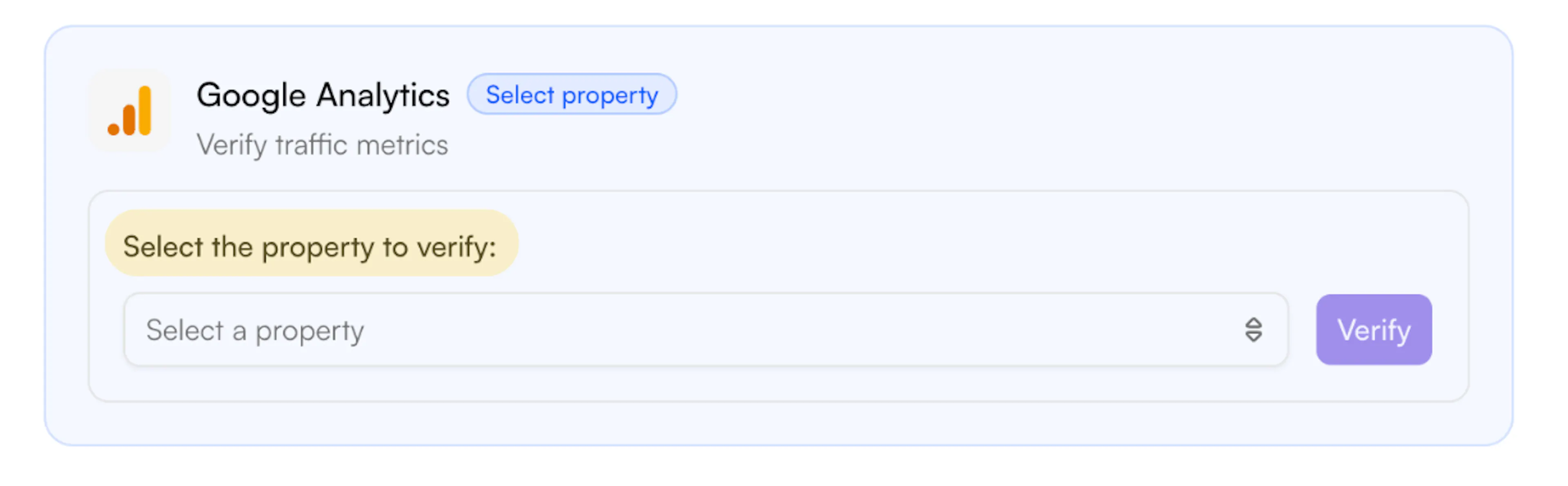Image resolution: width=1568 pixels, height=486 pixels.
Task: Click the word "Select" in the yellow label
Action: [x=163, y=247]
